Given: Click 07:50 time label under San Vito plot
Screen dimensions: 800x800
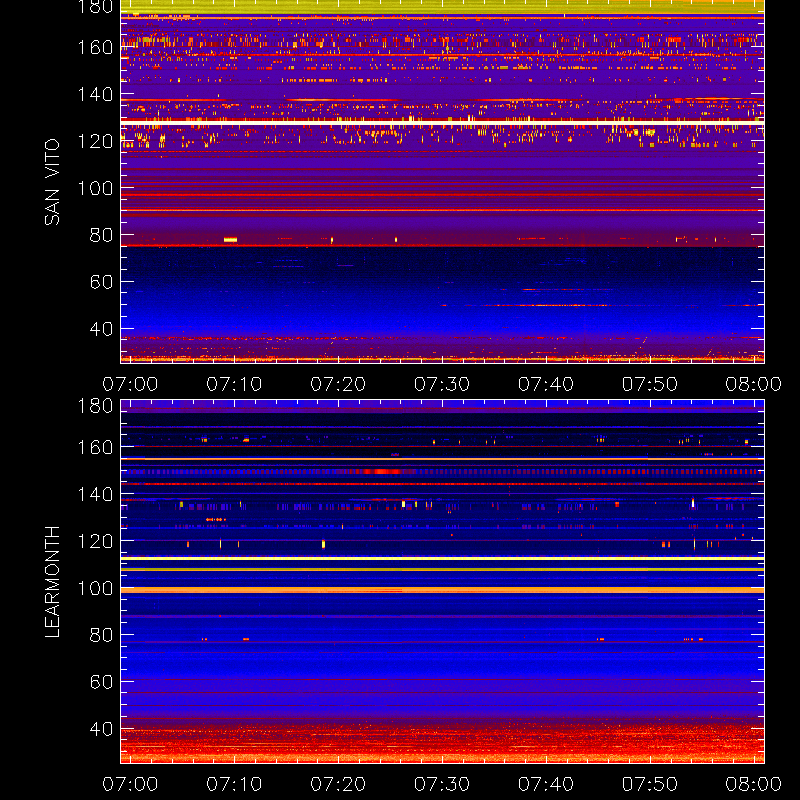Looking at the screenshot, I should [x=649, y=384].
